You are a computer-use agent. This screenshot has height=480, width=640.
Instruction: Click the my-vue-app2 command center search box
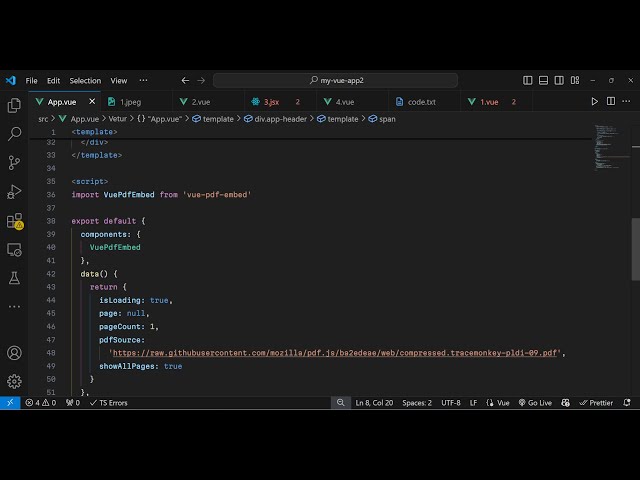pos(335,80)
